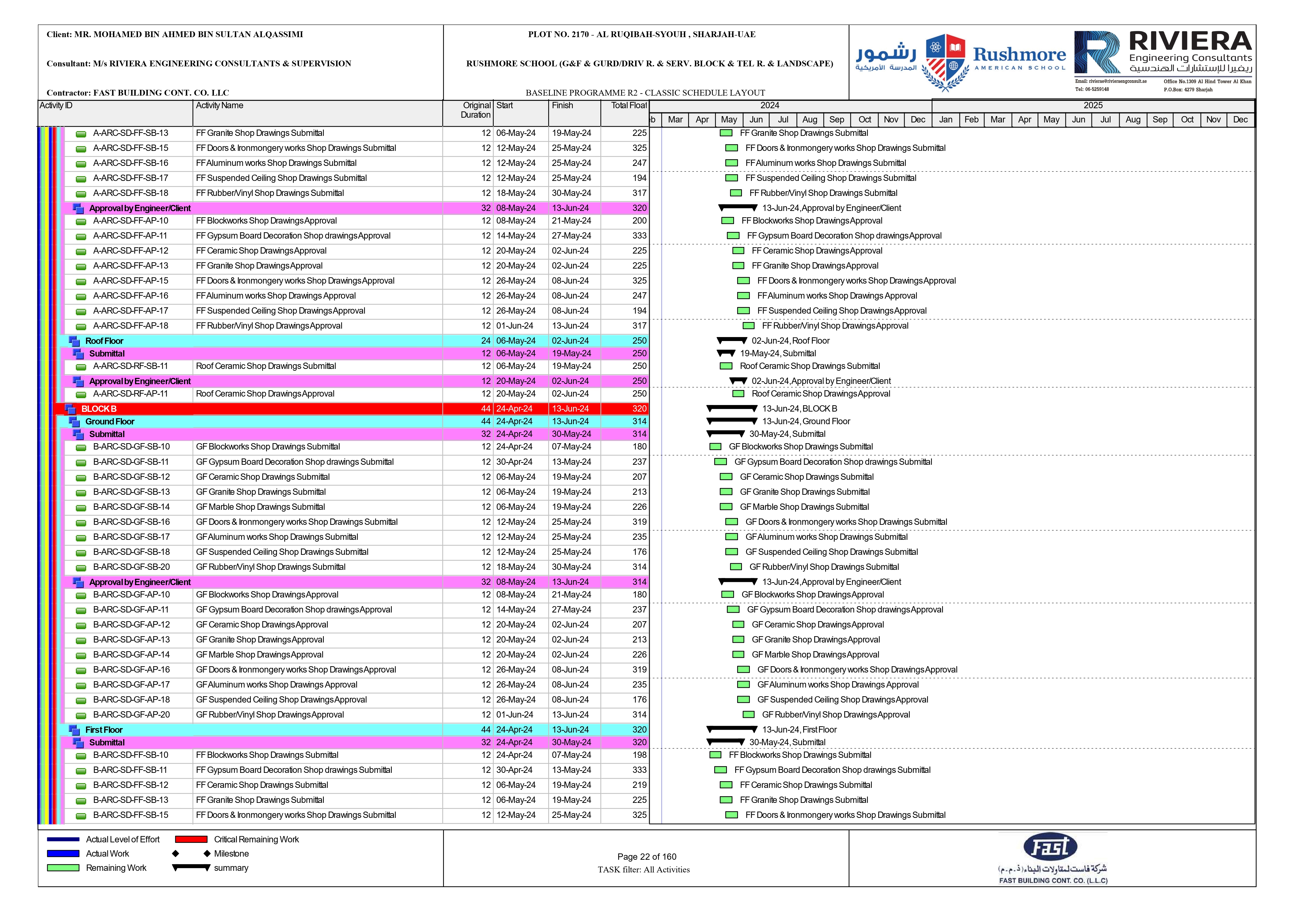The image size is (1307, 924).
Task: Click activity icon for A-ARC-SD-FF-SB-13
Action: click(x=81, y=134)
